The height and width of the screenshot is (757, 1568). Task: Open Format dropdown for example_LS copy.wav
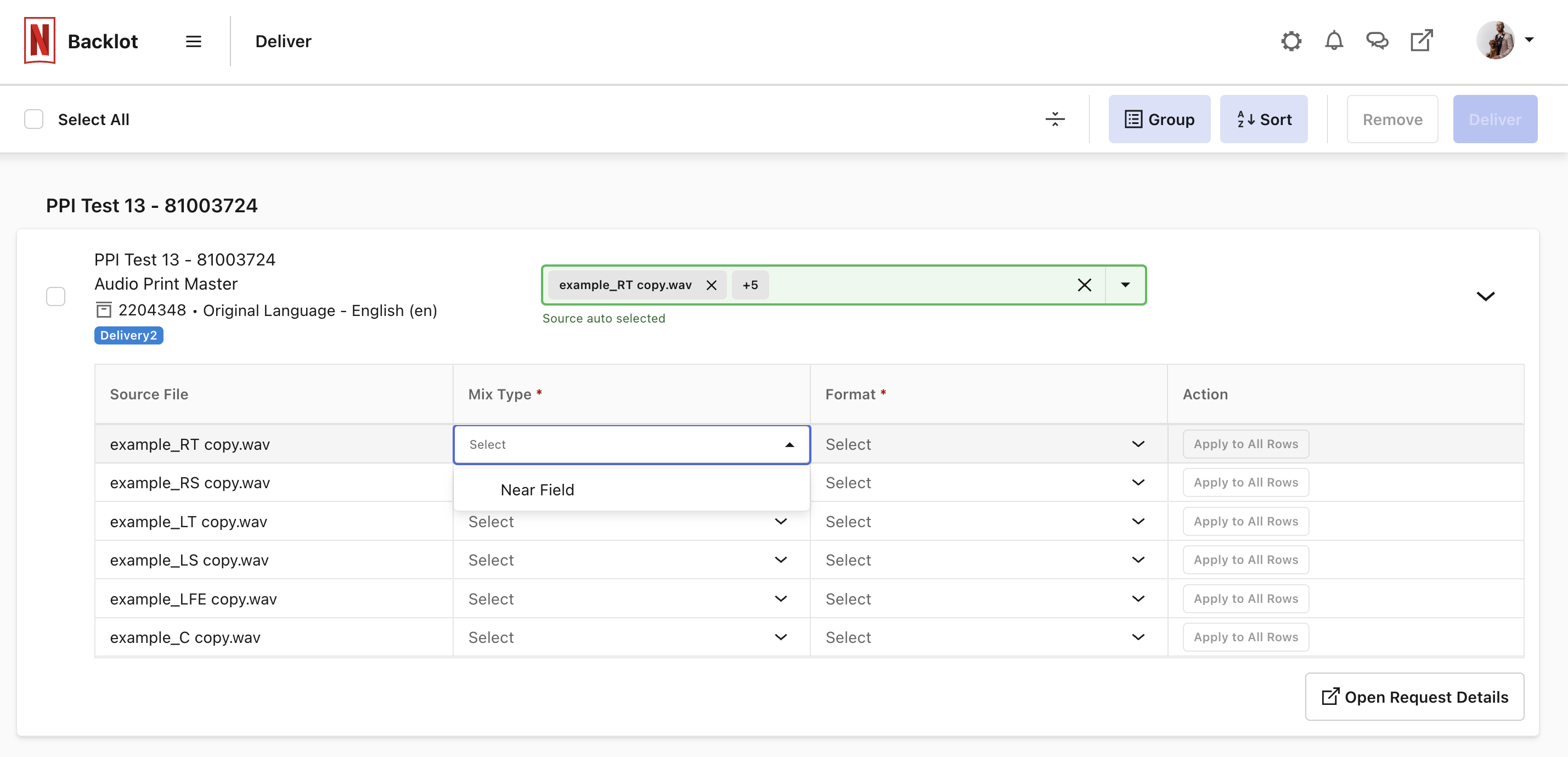click(988, 560)
